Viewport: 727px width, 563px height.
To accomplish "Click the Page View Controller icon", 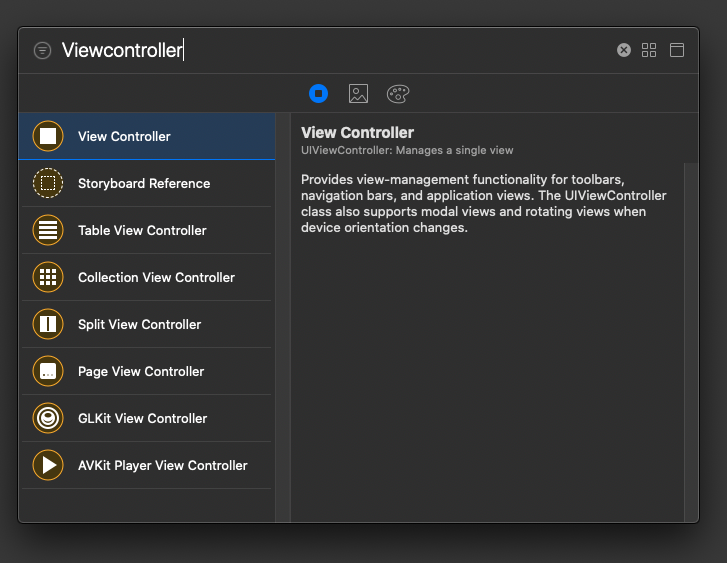I will pyautogui.click(x=48, y=371).
